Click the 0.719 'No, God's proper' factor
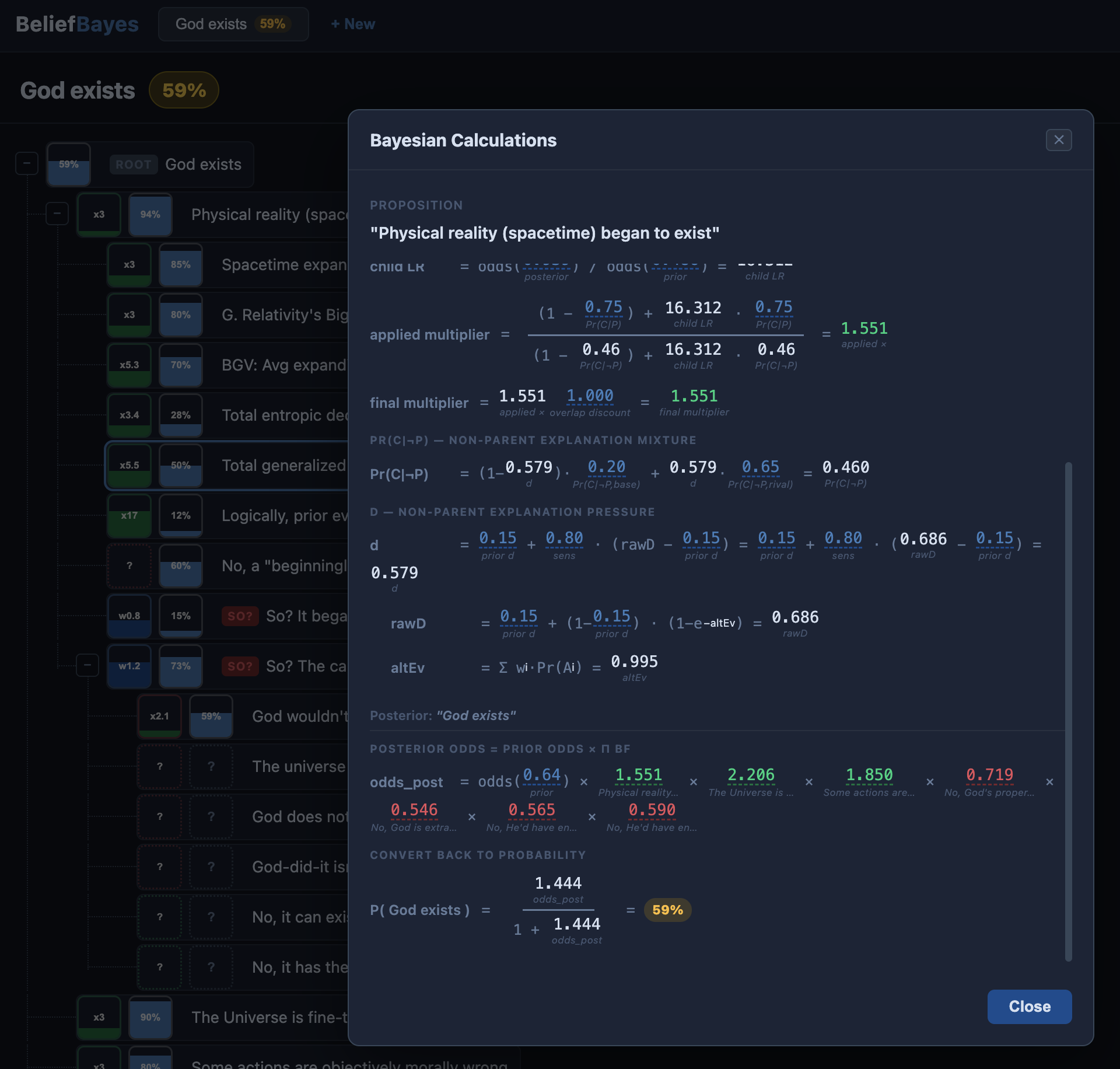 coord(989,775)
